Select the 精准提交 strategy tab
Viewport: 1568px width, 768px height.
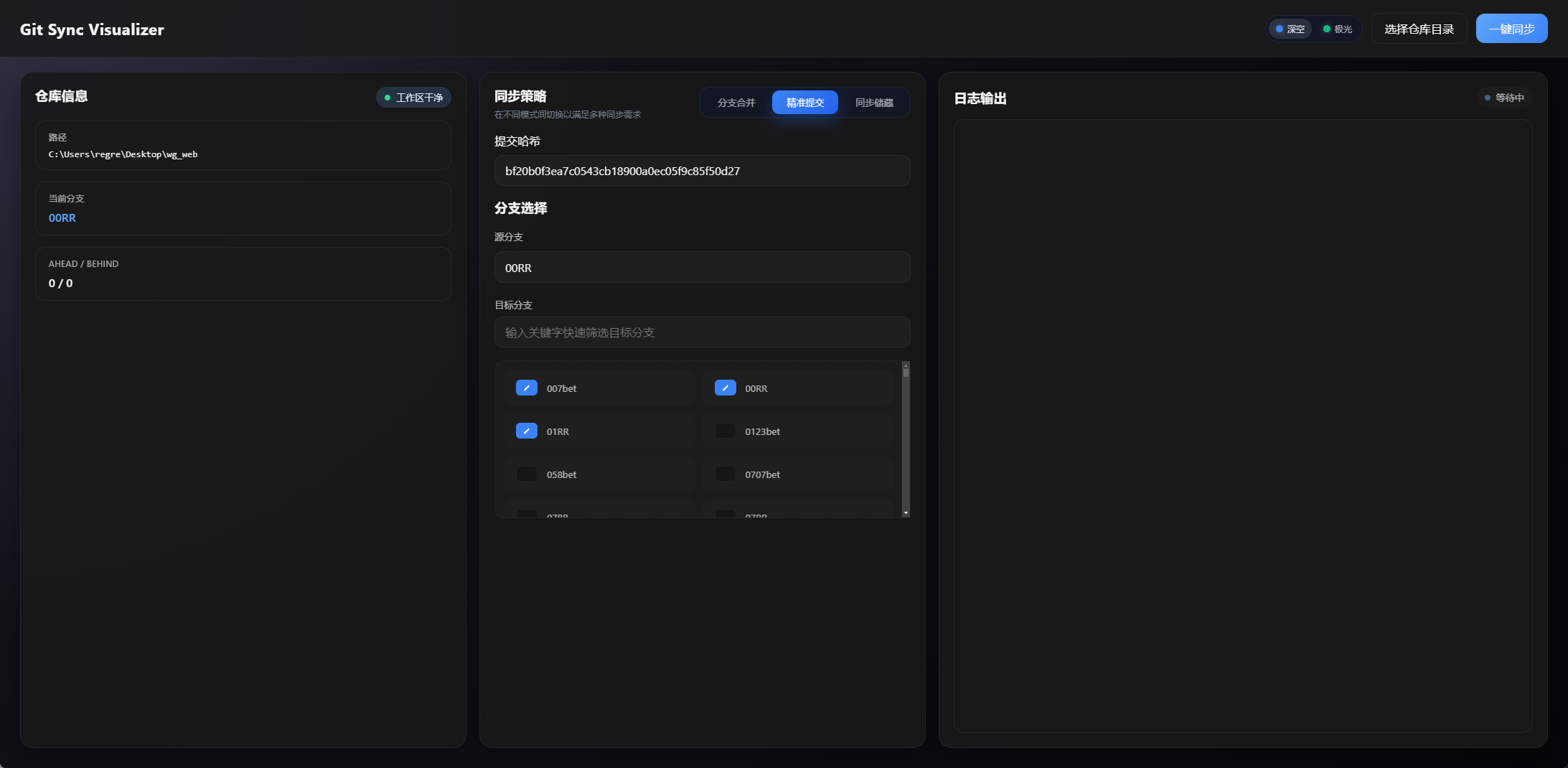(x=804, y=103)
